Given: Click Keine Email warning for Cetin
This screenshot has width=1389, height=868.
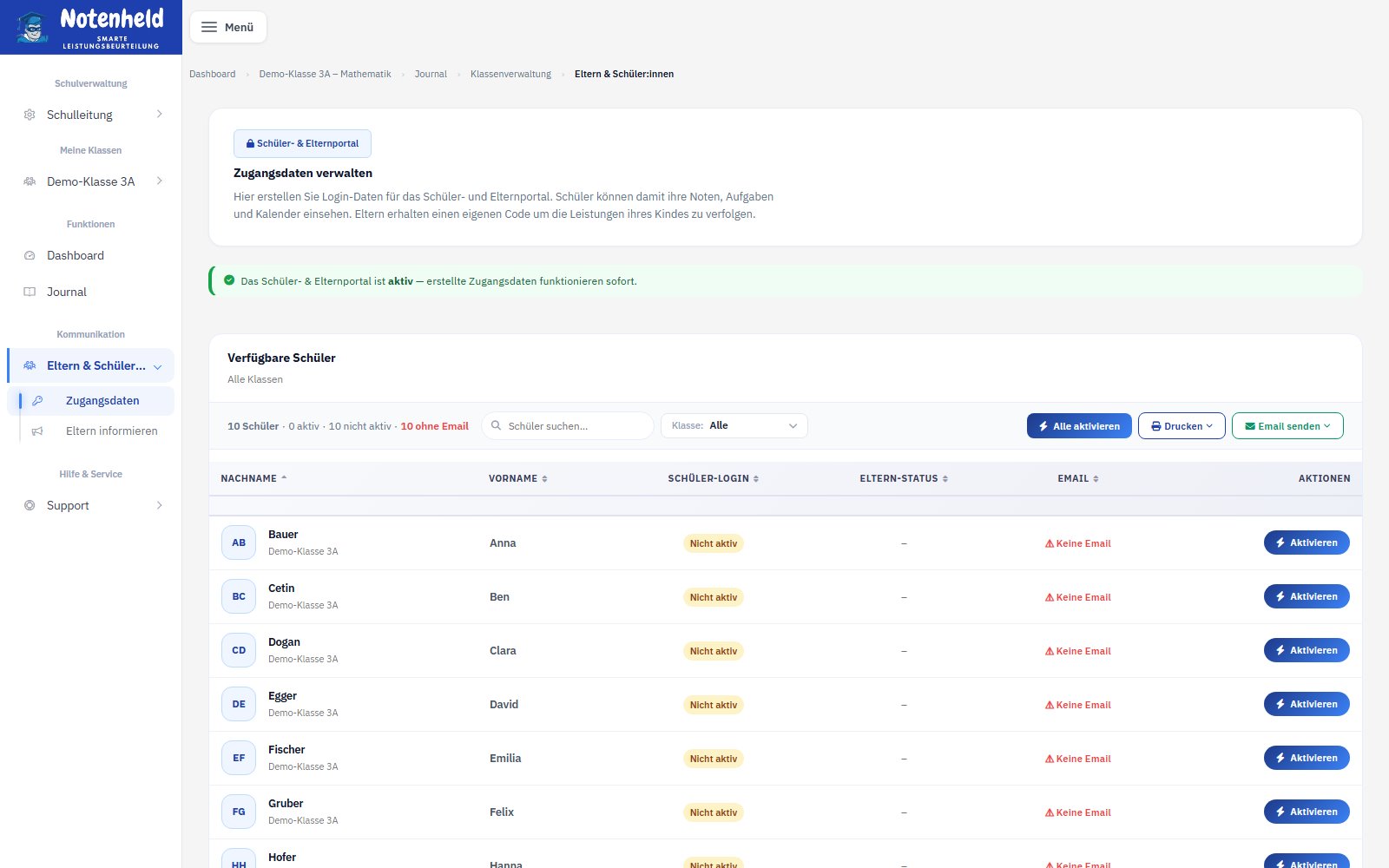Looking at the screenshot, I should (x=1078, y=597).
